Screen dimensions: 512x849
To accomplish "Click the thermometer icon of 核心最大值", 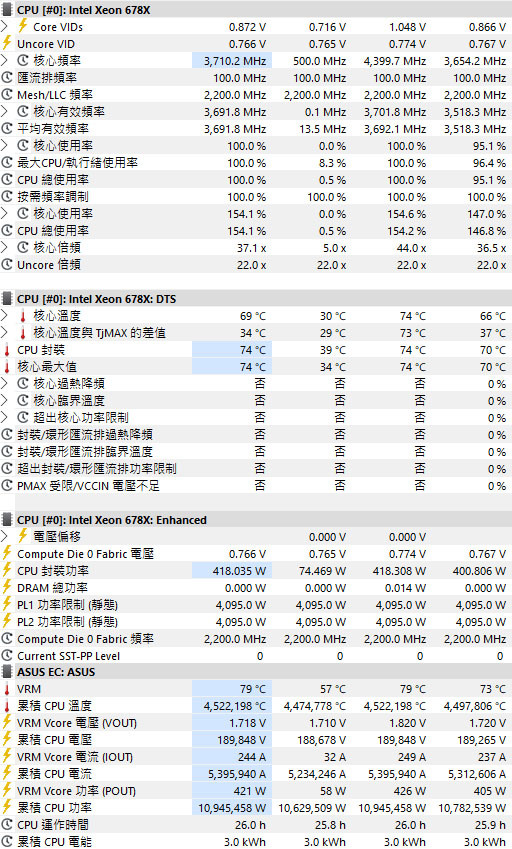I will click(x=7, y=367).
